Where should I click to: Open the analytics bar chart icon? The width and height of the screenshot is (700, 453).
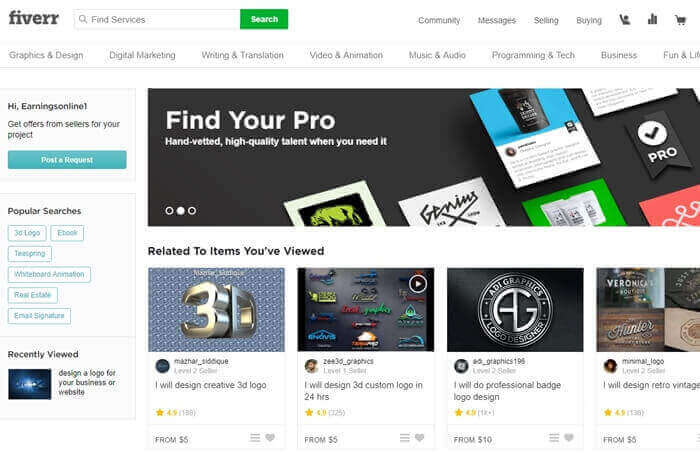tap(652, 19)
